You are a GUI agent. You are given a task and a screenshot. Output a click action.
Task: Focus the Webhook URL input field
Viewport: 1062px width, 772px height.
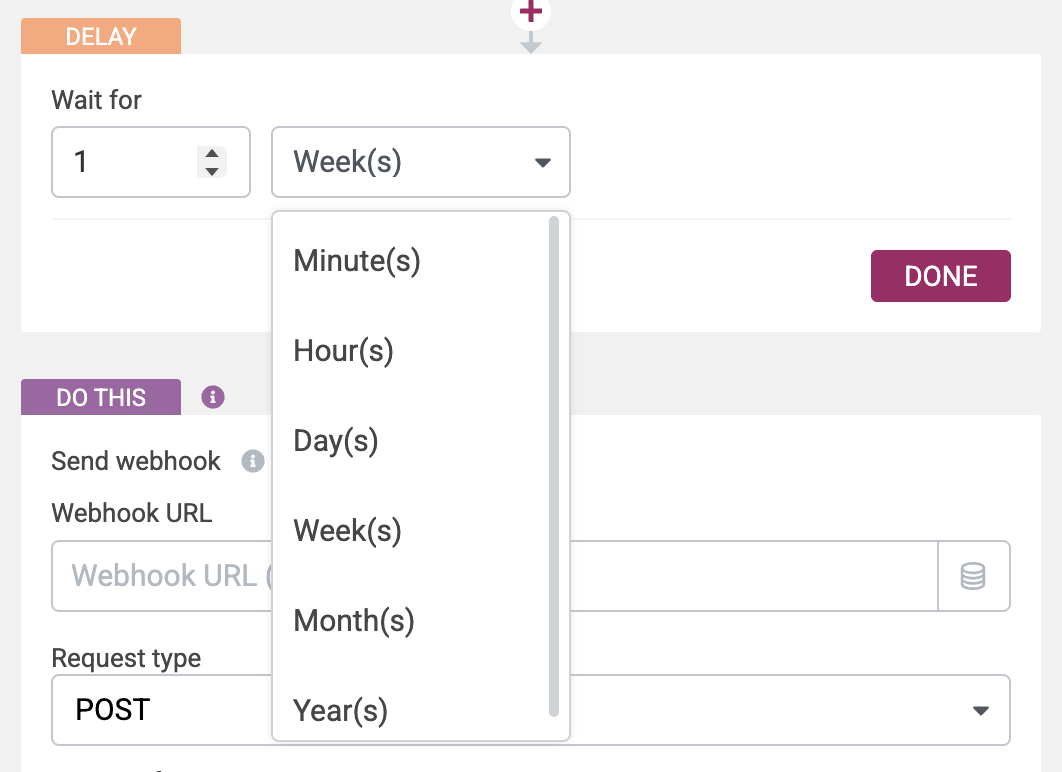160,576
